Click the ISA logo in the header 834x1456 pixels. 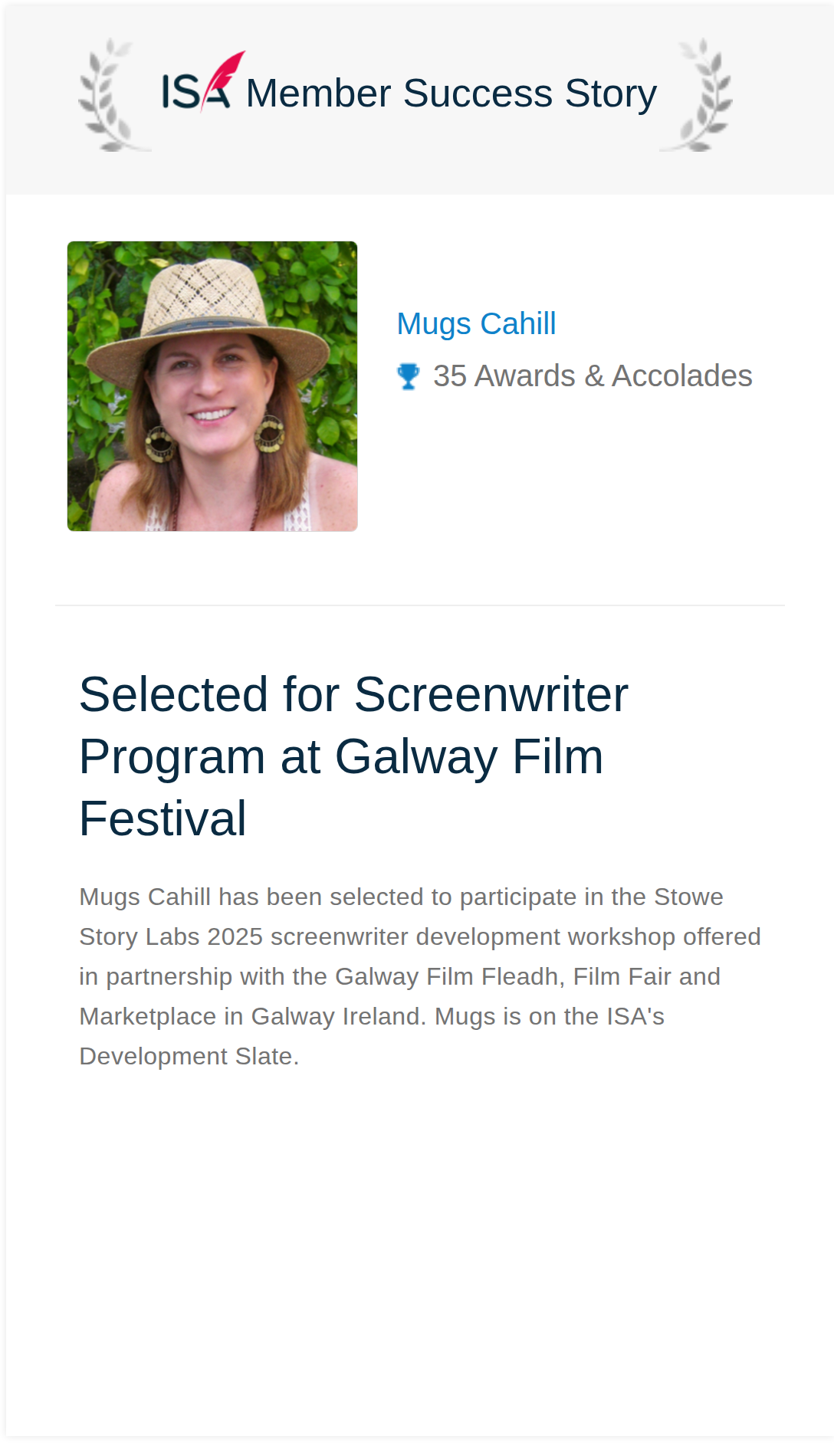click(x=203, y=83)
